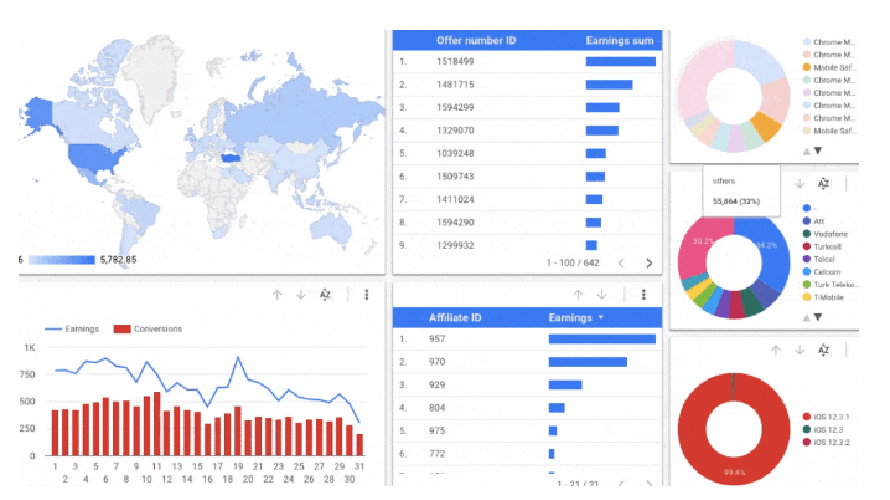Screen dimensions: 890x500
Task: Click the red iOS donut chart ring
Action: coord(691,428)
